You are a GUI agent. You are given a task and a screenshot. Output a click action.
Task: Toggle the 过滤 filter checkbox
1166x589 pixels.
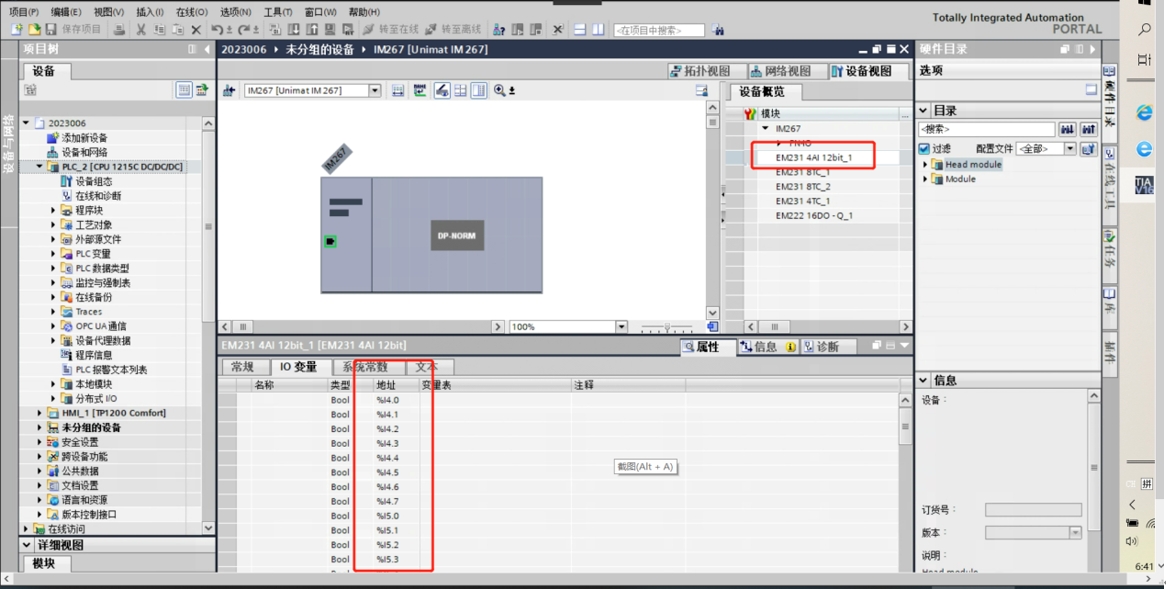925,149
